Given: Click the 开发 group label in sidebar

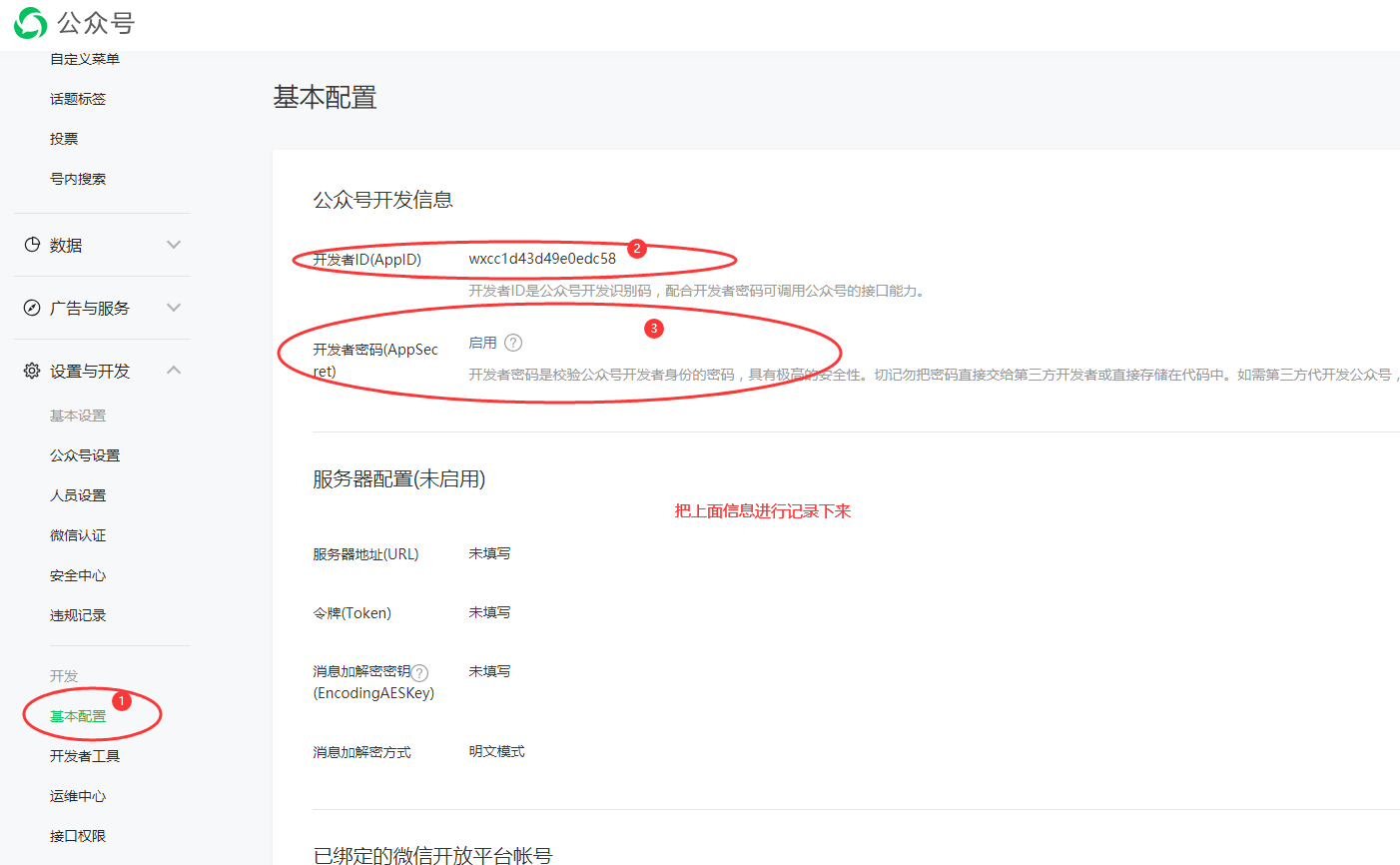Looking at the screenshot, I should point(64,676).
